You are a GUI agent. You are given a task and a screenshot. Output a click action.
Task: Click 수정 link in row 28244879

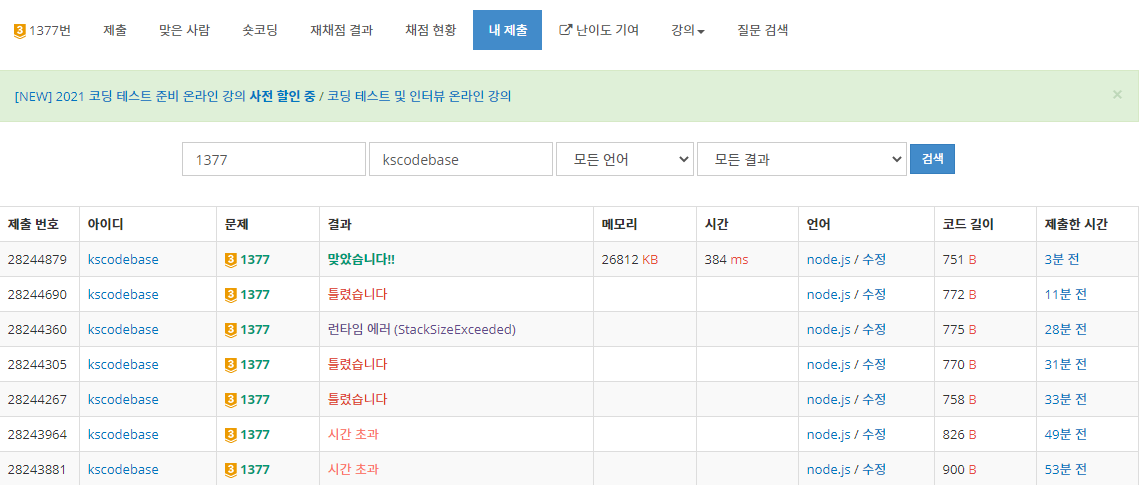(874, 259)
